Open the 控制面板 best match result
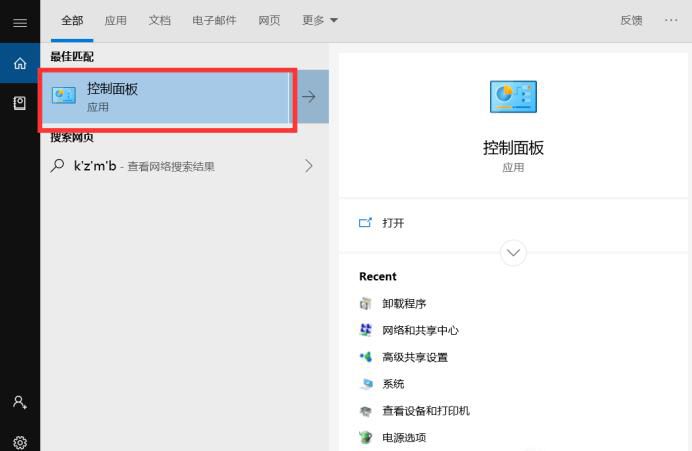This screenshot has height=451, width=692. 165,96
